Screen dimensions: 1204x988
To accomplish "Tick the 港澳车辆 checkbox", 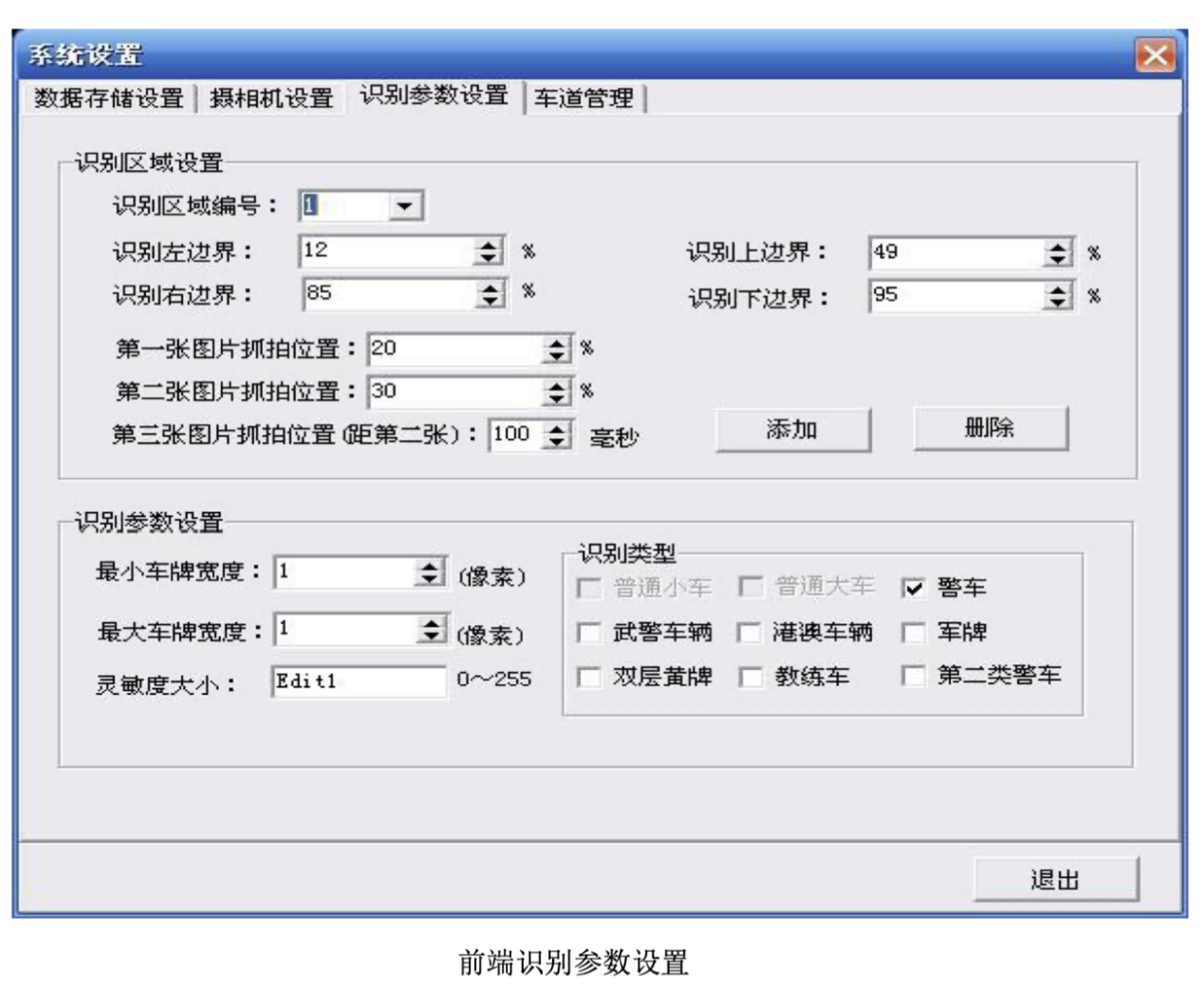I will coord(750,633).
